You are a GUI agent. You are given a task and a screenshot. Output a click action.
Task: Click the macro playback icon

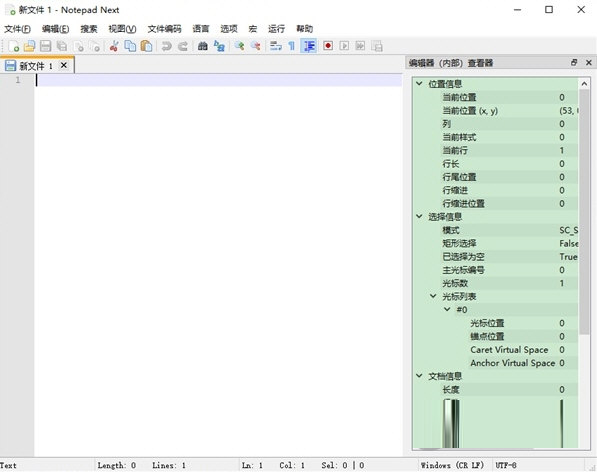[x=344, y=46]
